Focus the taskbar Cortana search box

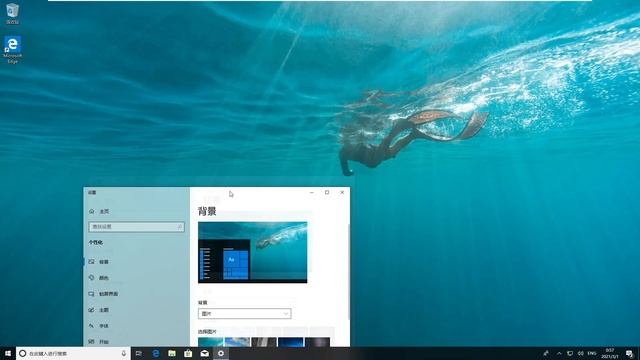coord(73,353)
